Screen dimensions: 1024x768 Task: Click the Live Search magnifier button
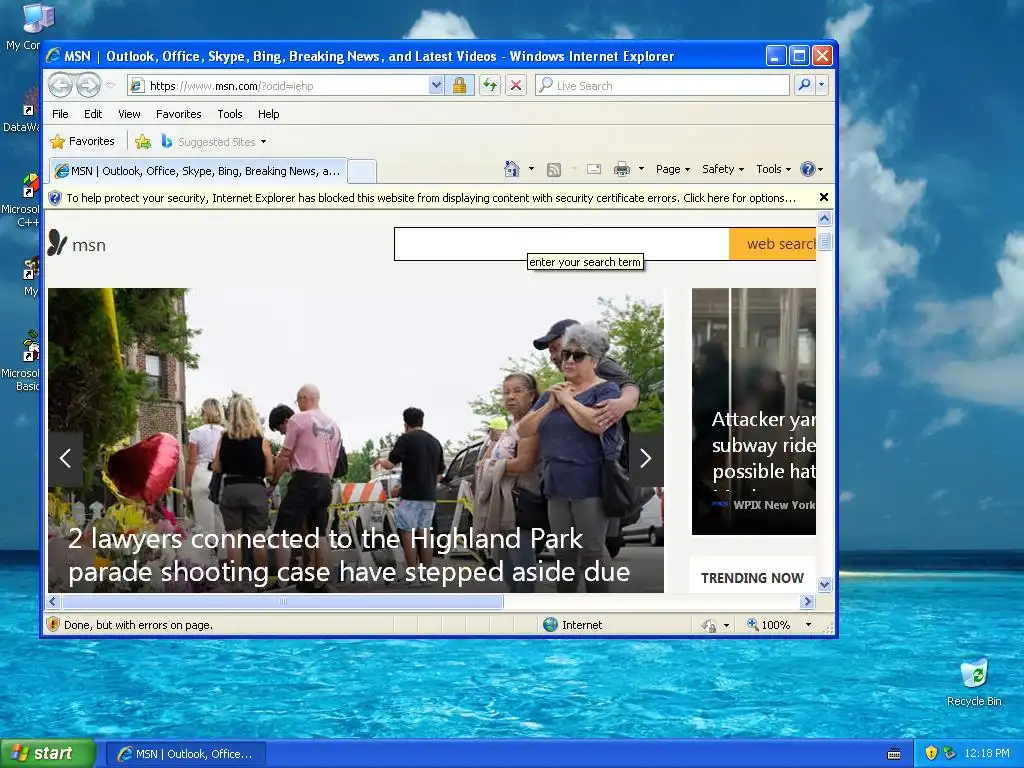(x=805, y=85)
